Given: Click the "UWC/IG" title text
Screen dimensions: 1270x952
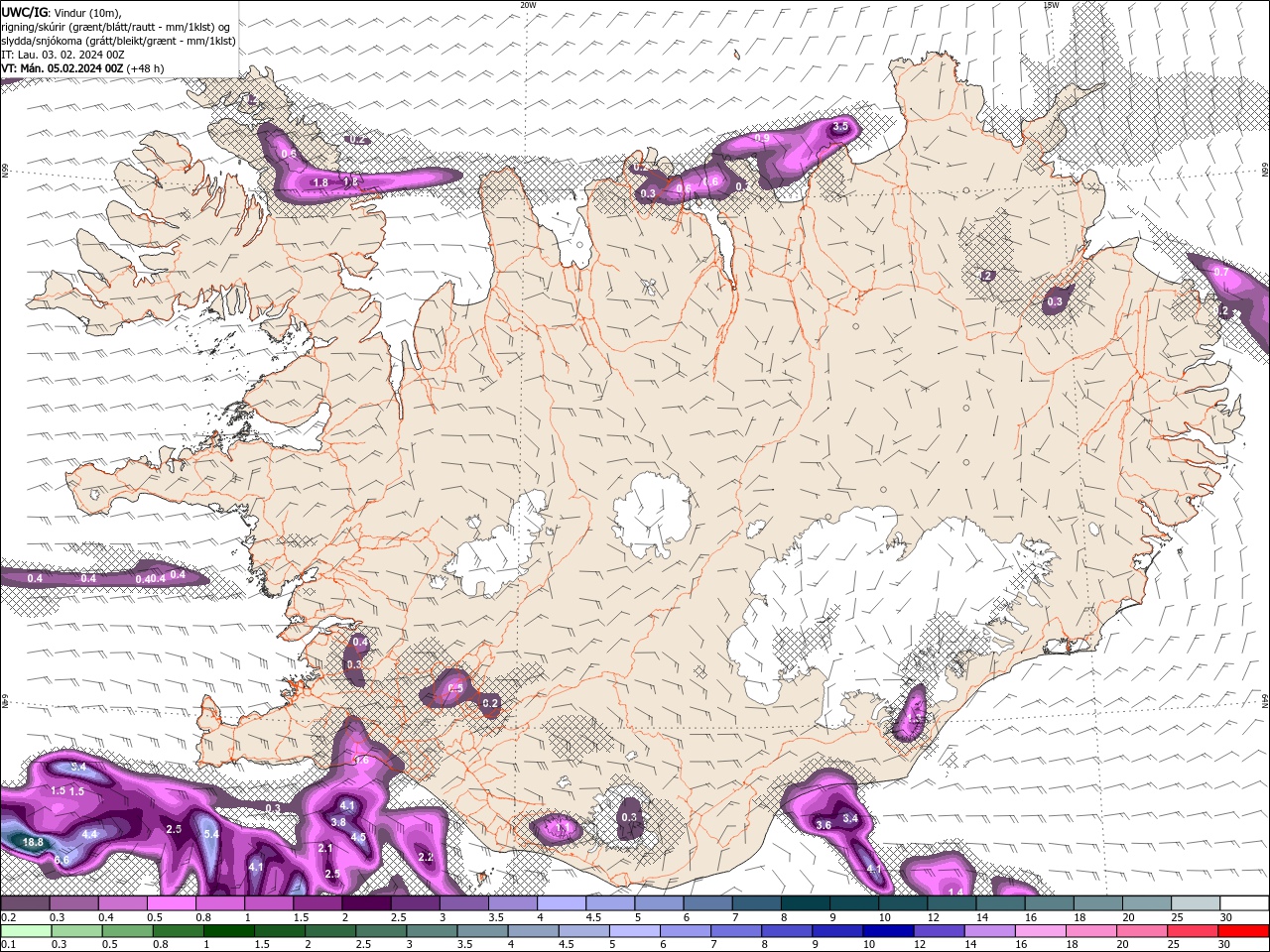Looking at the screenshot, I should click(24, 11).
